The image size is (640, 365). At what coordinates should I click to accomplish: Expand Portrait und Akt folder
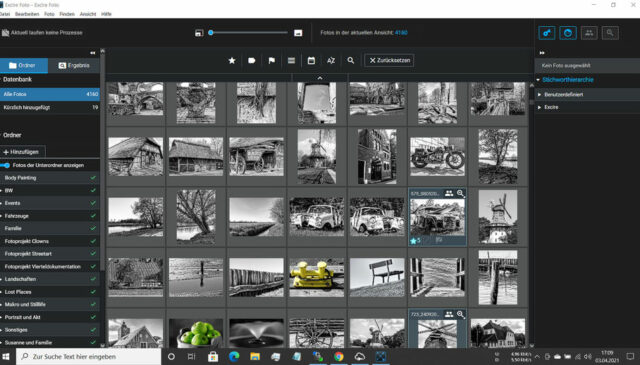[x=2, y=317]
